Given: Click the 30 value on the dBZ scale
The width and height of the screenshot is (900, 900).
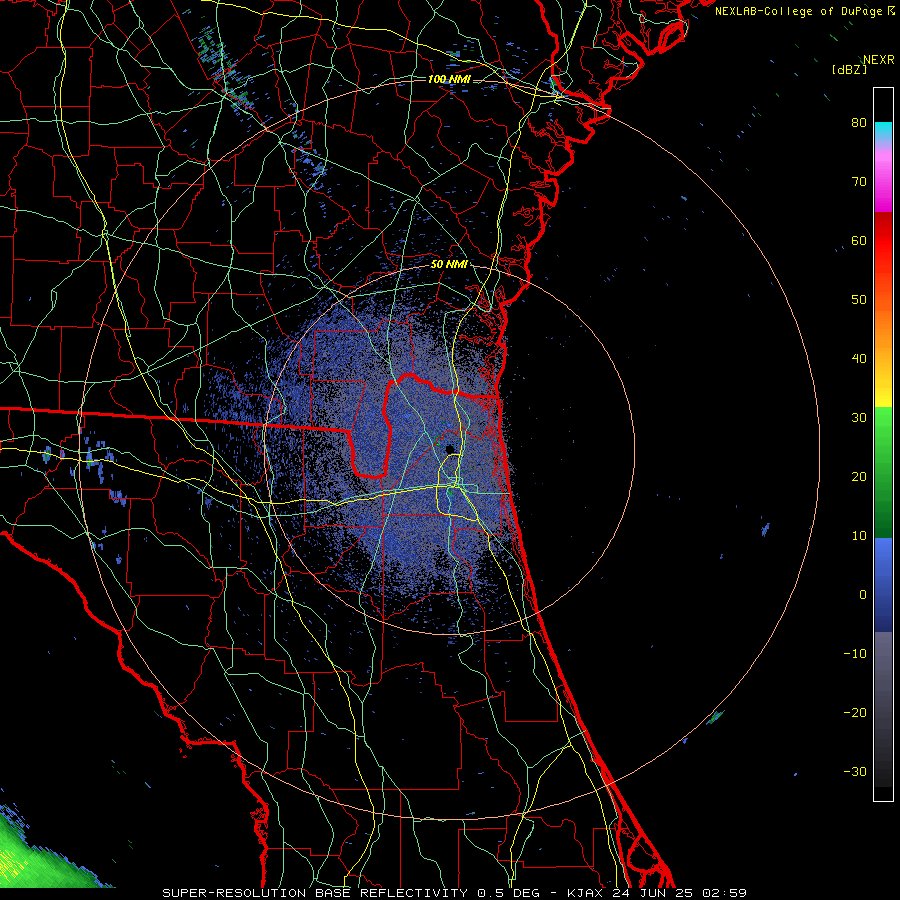Looking at the screenshot, I should tap(859, 417).
